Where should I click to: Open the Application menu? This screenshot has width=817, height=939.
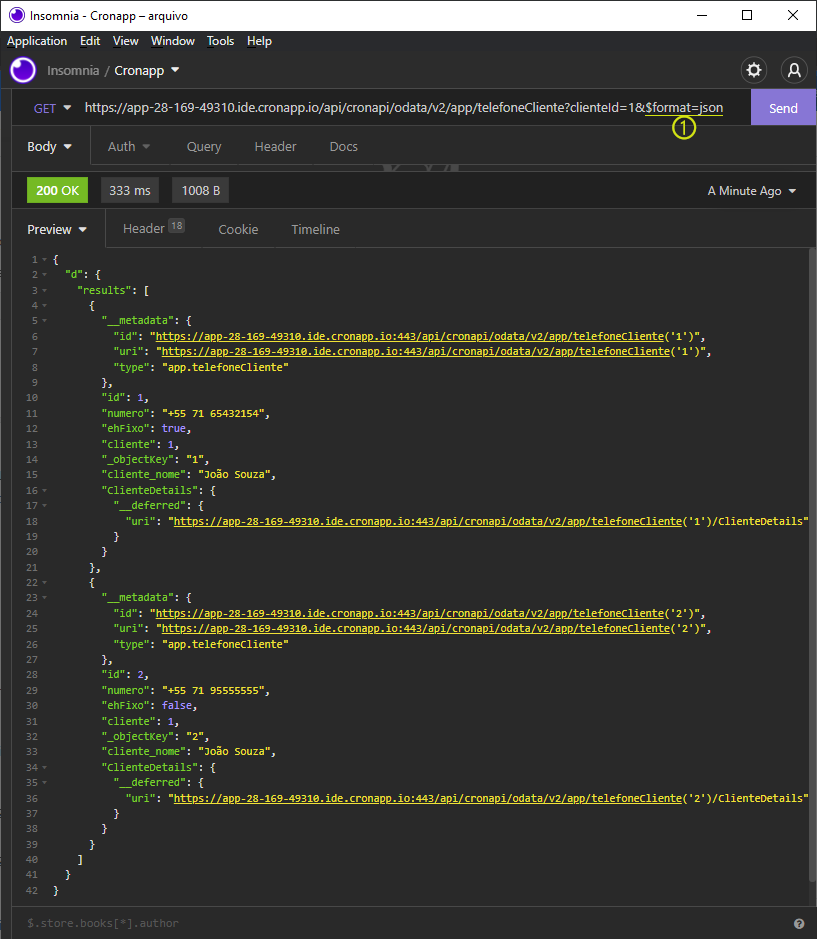pos(37,41)
